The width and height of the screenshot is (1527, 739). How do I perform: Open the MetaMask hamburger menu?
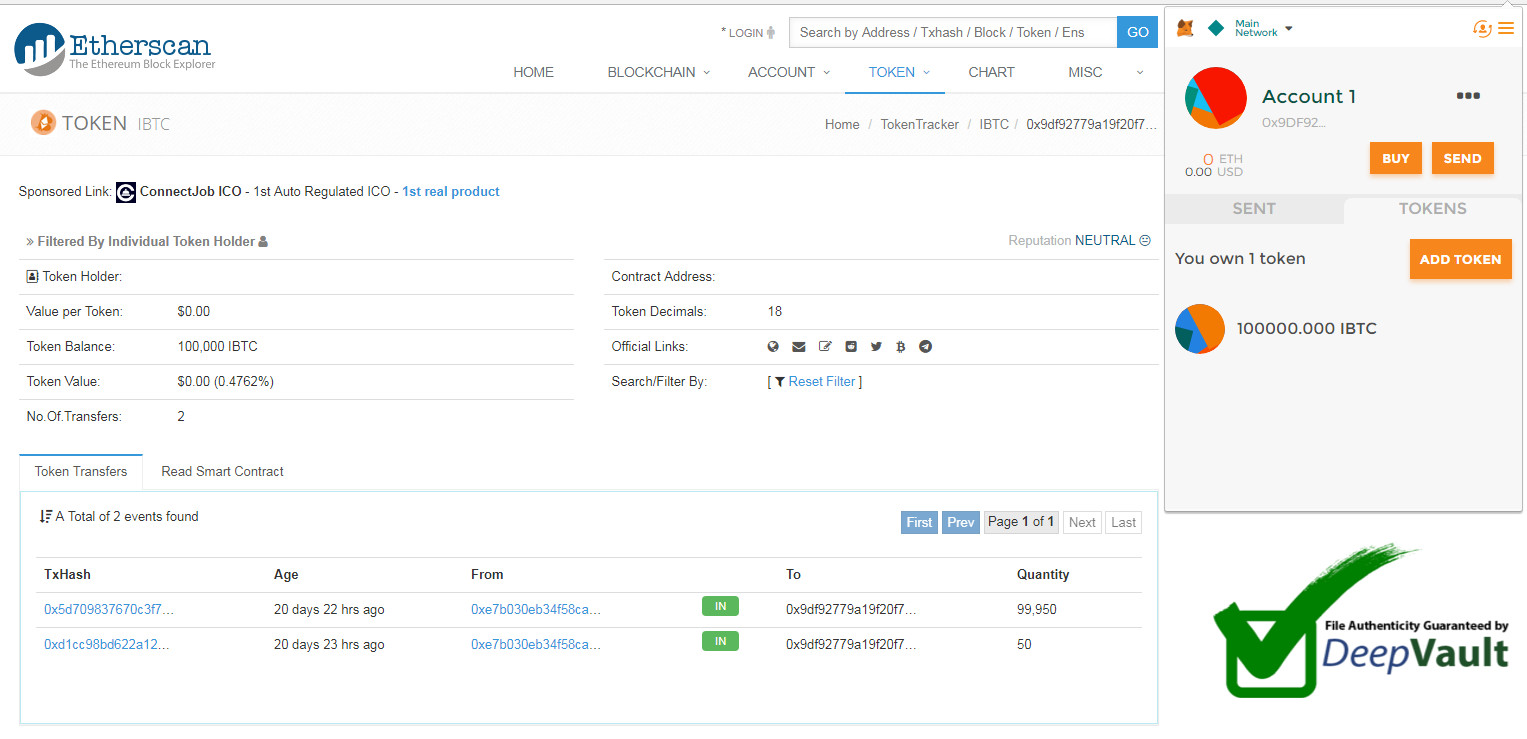tap(1505, 28)
